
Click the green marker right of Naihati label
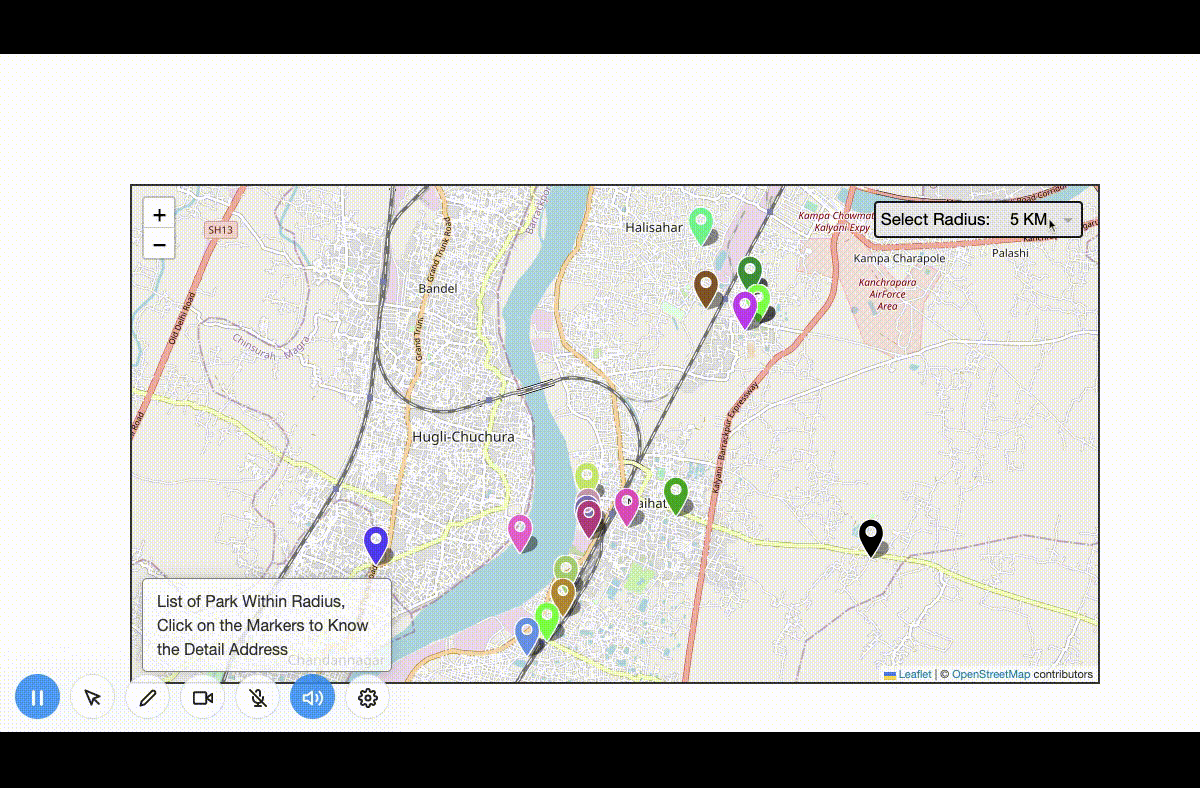tap(676, 495)
